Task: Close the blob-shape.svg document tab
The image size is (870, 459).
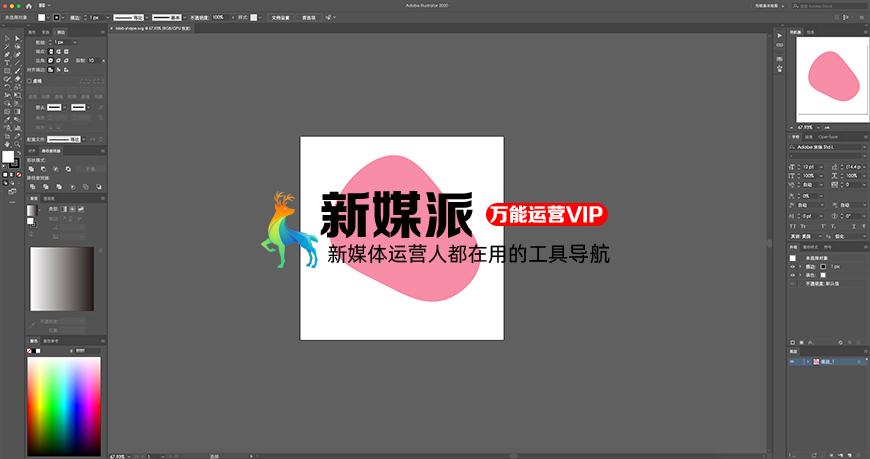Action: click(x=112, y=28)
